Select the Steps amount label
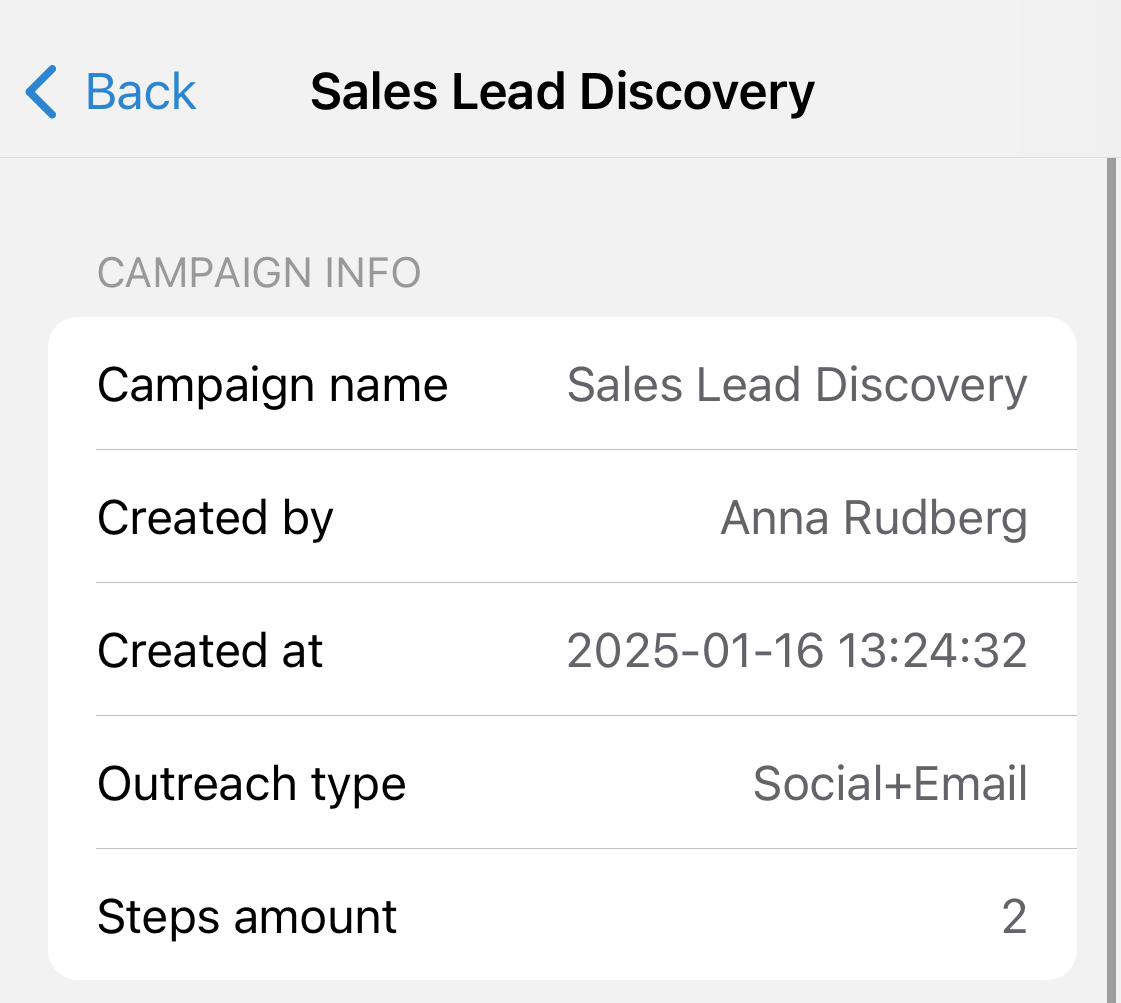1121x1003 pixels. click(x=247, y=916)
